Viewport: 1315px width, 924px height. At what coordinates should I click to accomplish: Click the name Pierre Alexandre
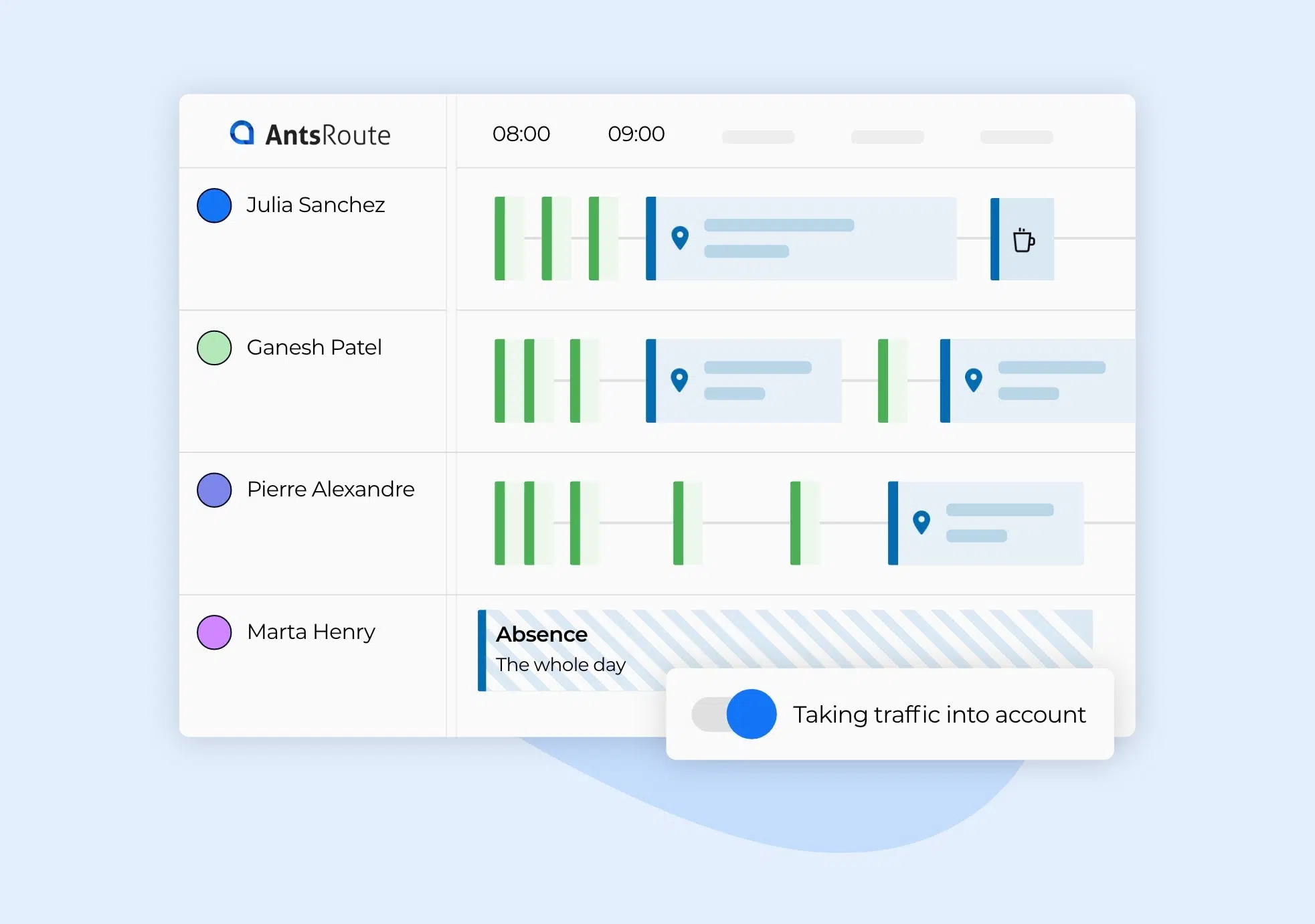331,489
